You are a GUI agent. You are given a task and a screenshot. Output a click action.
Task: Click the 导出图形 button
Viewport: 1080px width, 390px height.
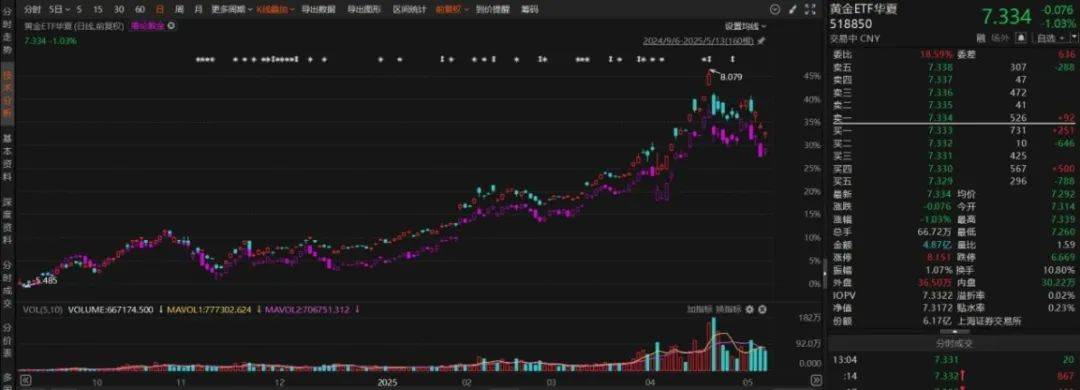[x=364, y=10]
